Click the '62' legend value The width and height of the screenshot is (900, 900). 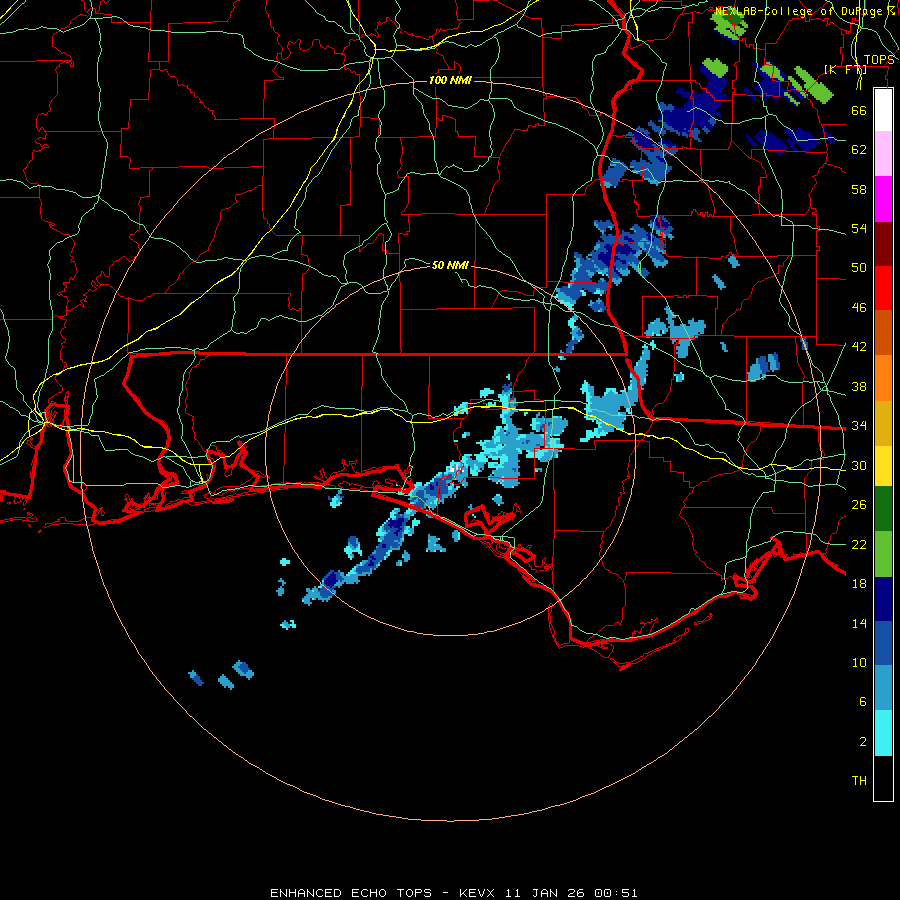point(859,150)
